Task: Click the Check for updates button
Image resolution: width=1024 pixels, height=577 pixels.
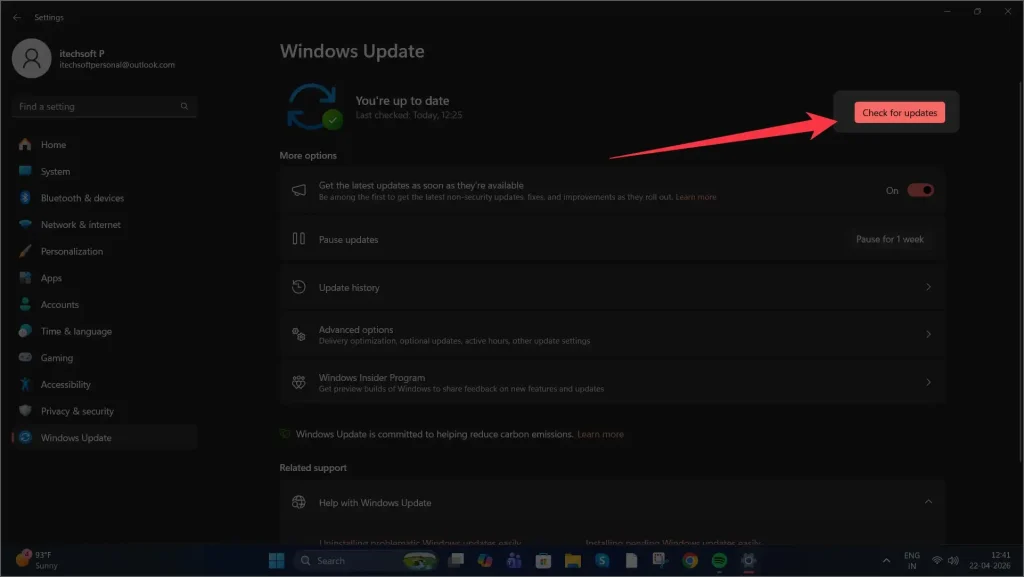Action: [x=899, y=112]
